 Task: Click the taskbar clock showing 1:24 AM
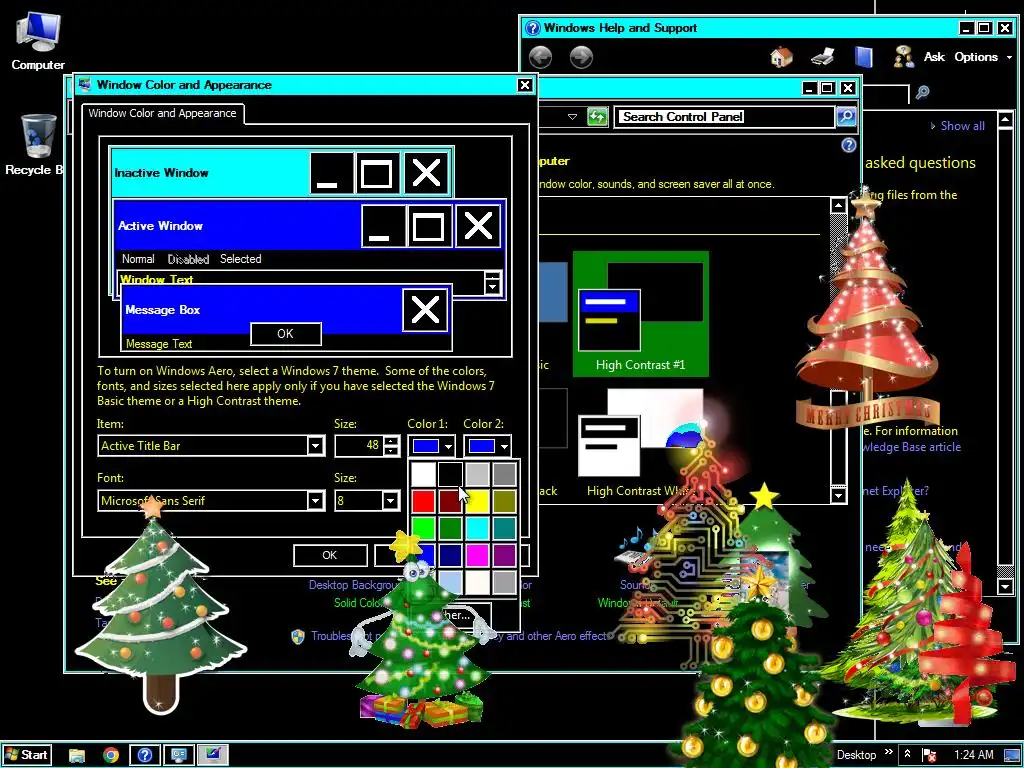pos(973,755)
